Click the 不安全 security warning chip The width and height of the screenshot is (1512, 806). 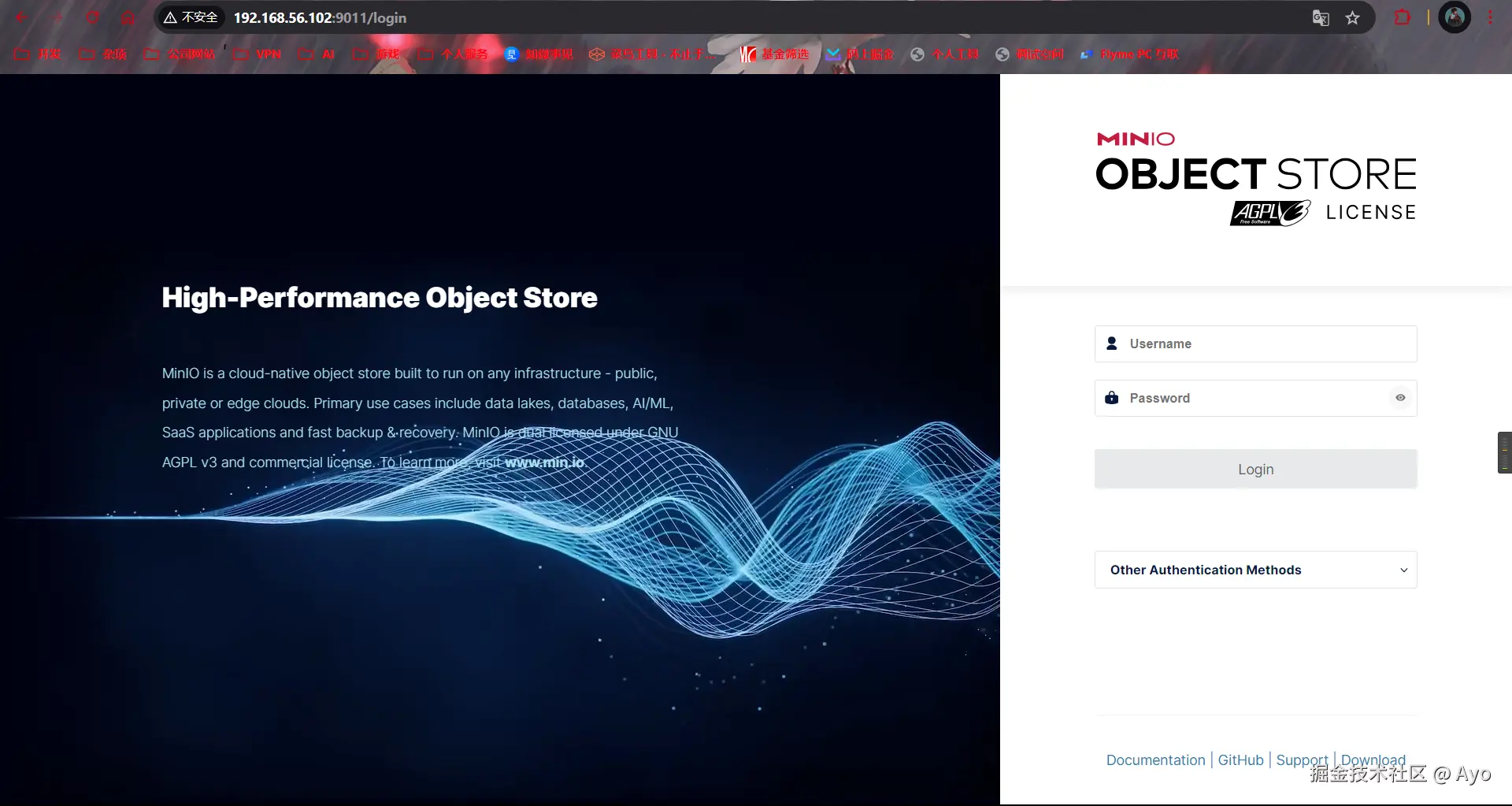[191, 17]
